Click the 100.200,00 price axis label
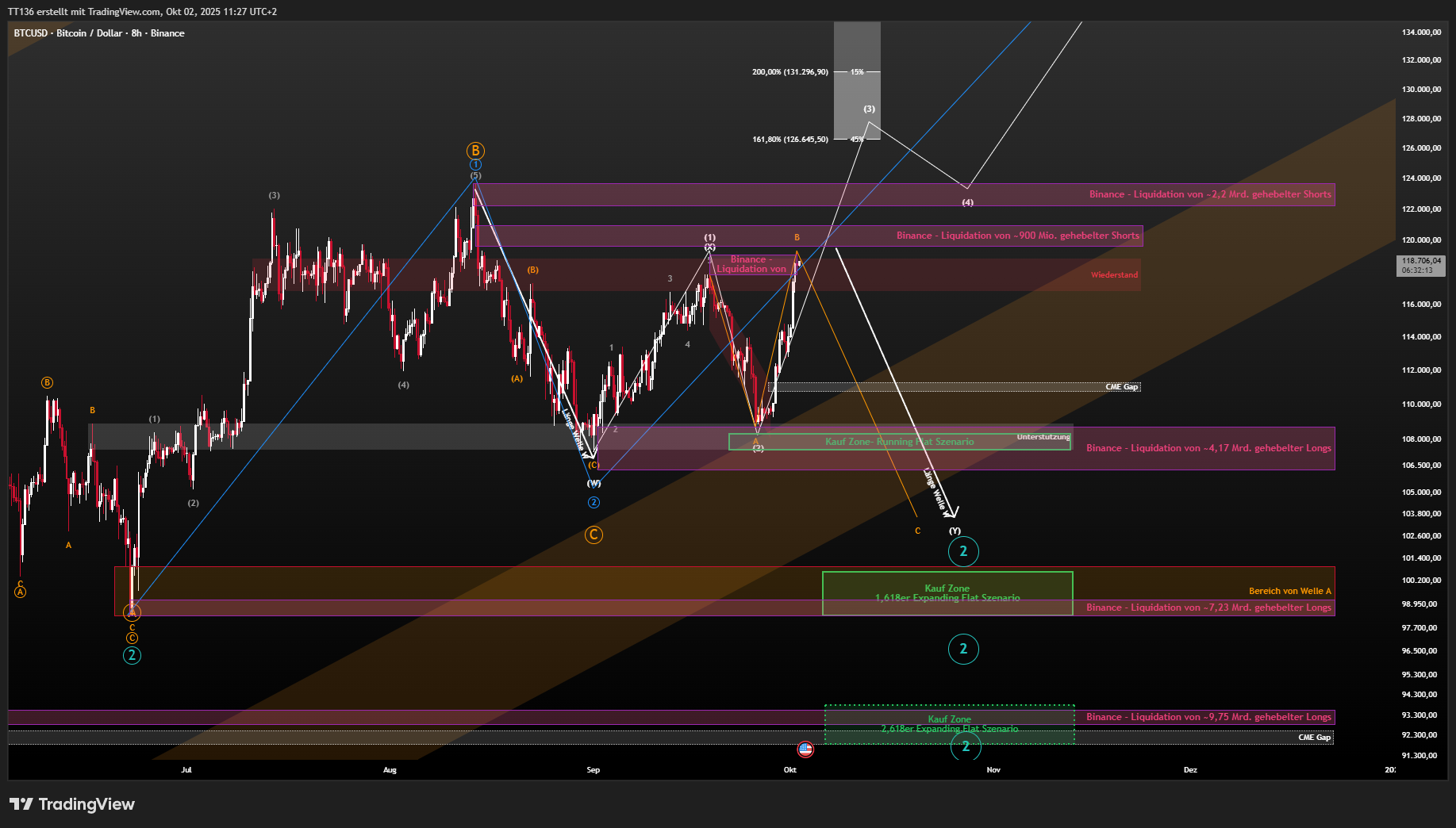The height and width of the screenshot is (828, 1456). pos(1421,581)
